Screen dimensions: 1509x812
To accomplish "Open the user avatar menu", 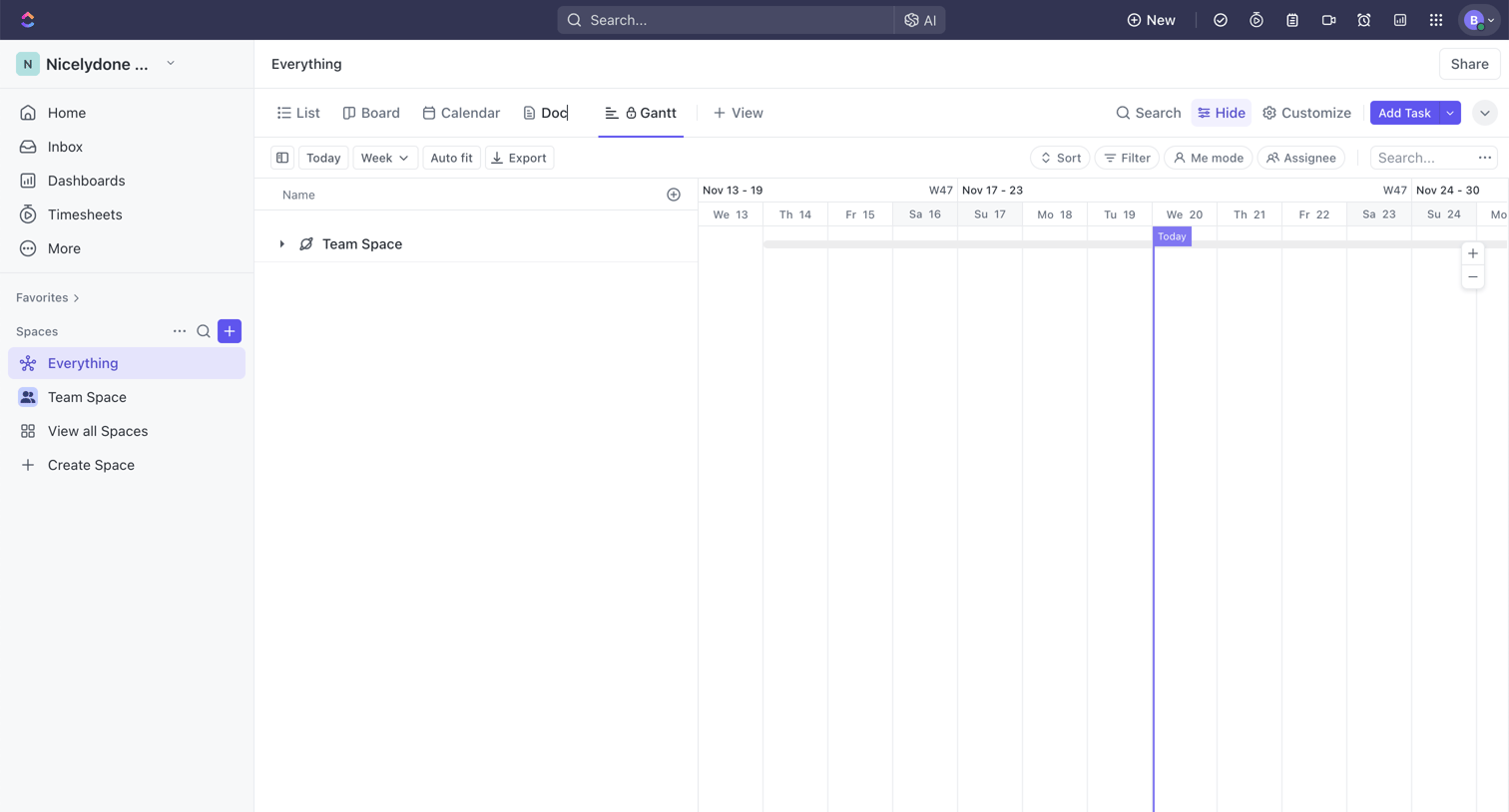I will click(1479, 20).
